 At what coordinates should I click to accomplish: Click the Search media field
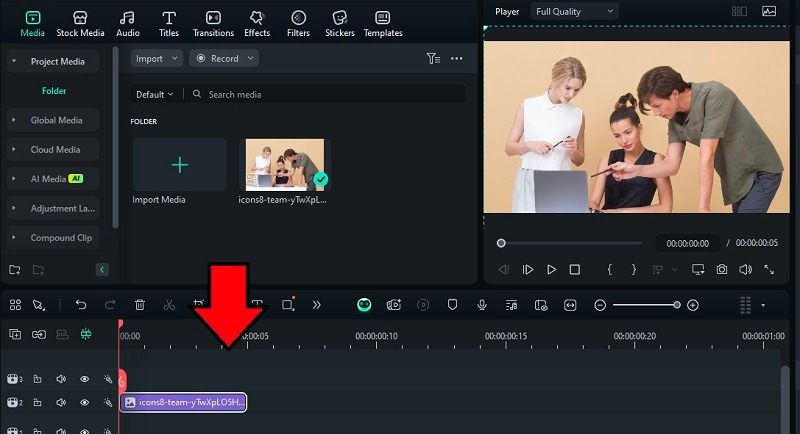327,94
